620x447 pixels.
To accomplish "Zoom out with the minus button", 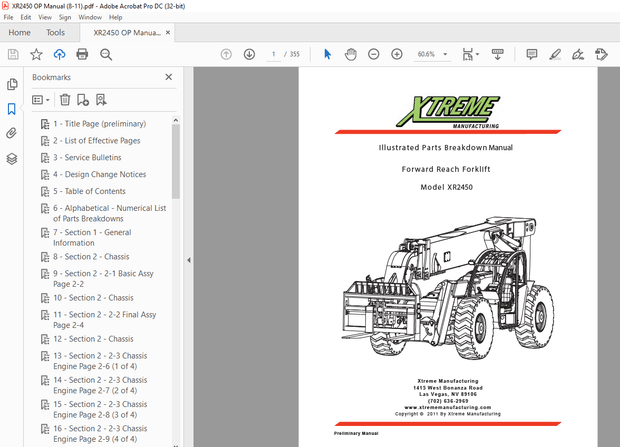I will pyautogui.click(x=373, y=54).
